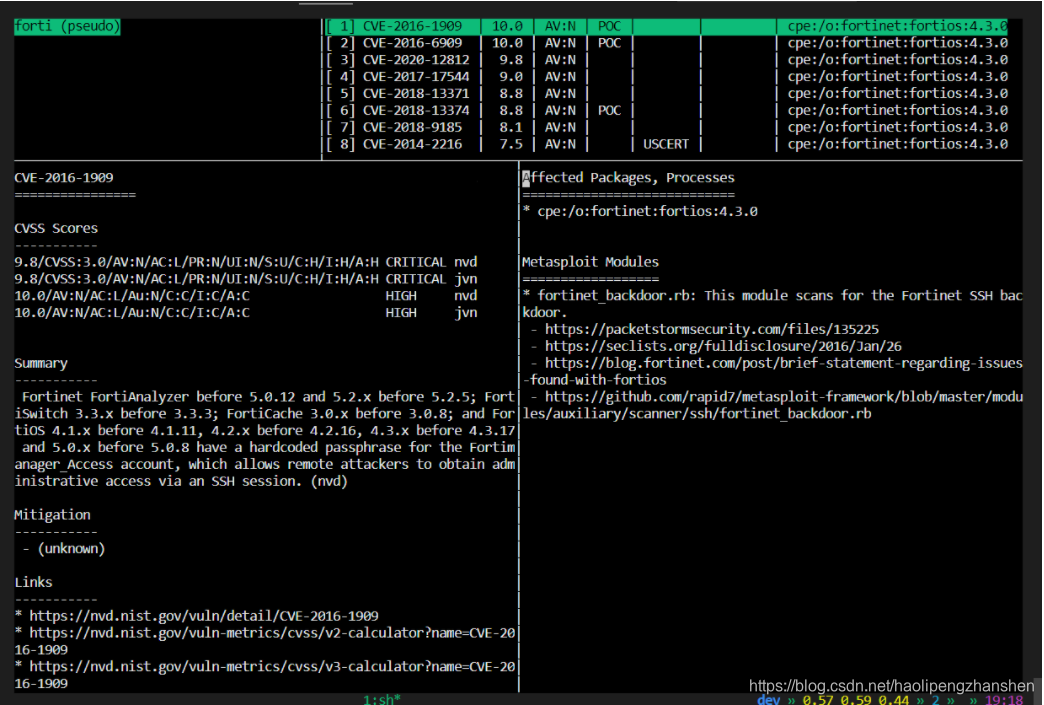The height and width of the screenshot is (705, 1044).
Task: Click the POC tag for CVE-2016-6909
Action: pyautogui.click(x=609, y=43)
